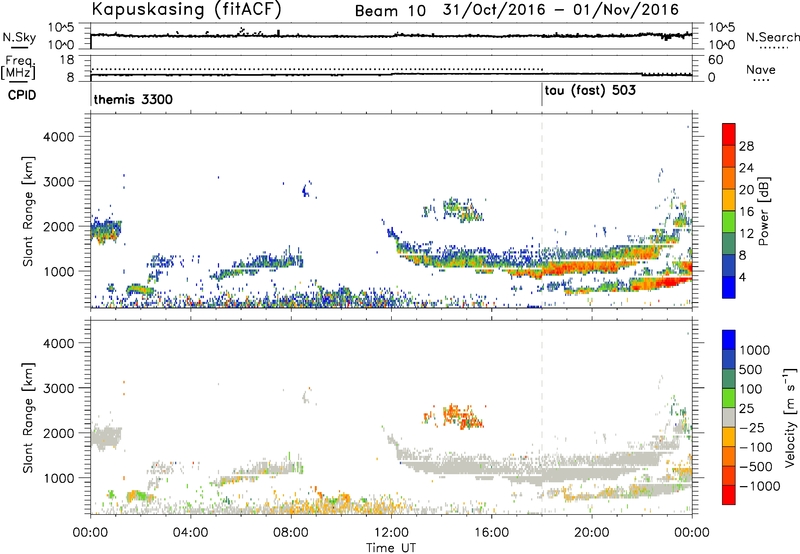This screenshot has height=554, width=800.
Task: Click the '28' dB colorbar tick label
Action: 746,146
